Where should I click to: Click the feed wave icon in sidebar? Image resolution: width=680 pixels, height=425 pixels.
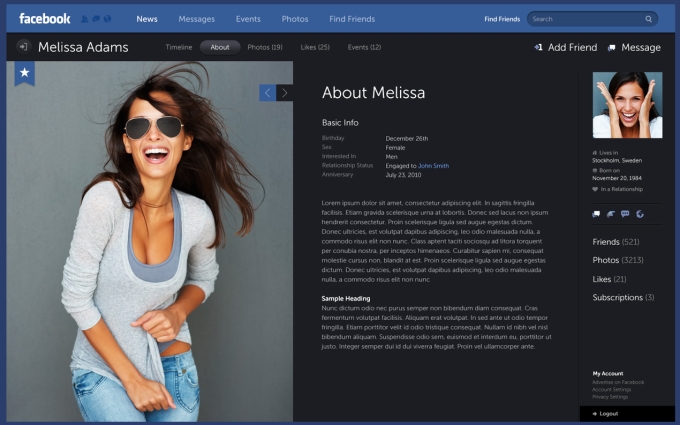[x=611, y=214]
